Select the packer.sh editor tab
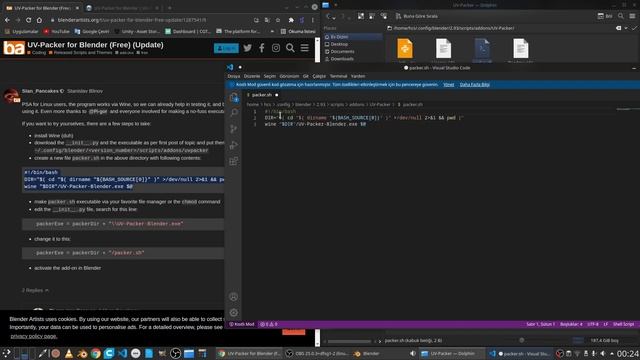The height and width of the screenshot is (360, 640). (x=262, y=95)
